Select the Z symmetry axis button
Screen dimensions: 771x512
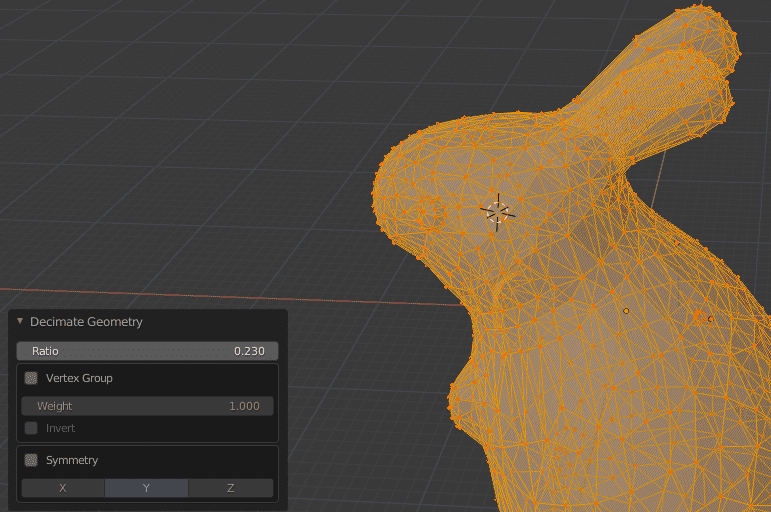pyautogui.click(x=230, y=488)
